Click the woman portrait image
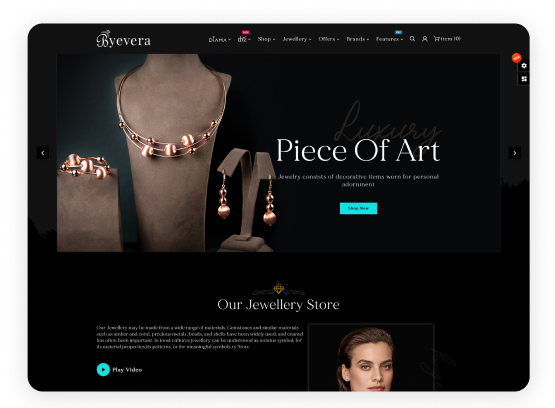Viewport: 555px width, 408px height. pos(371,357)
